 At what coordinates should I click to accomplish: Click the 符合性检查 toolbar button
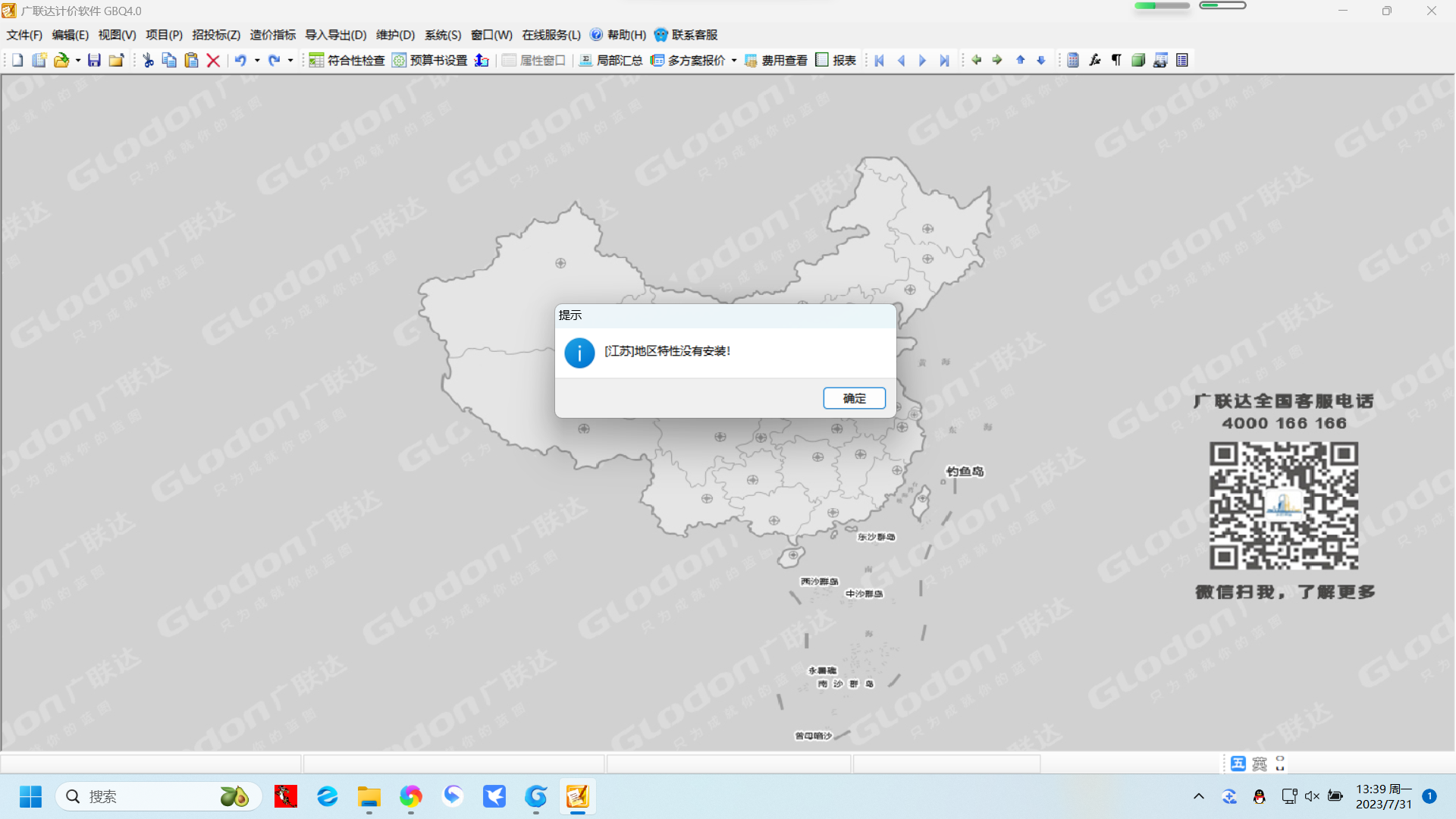click(347, 61)
